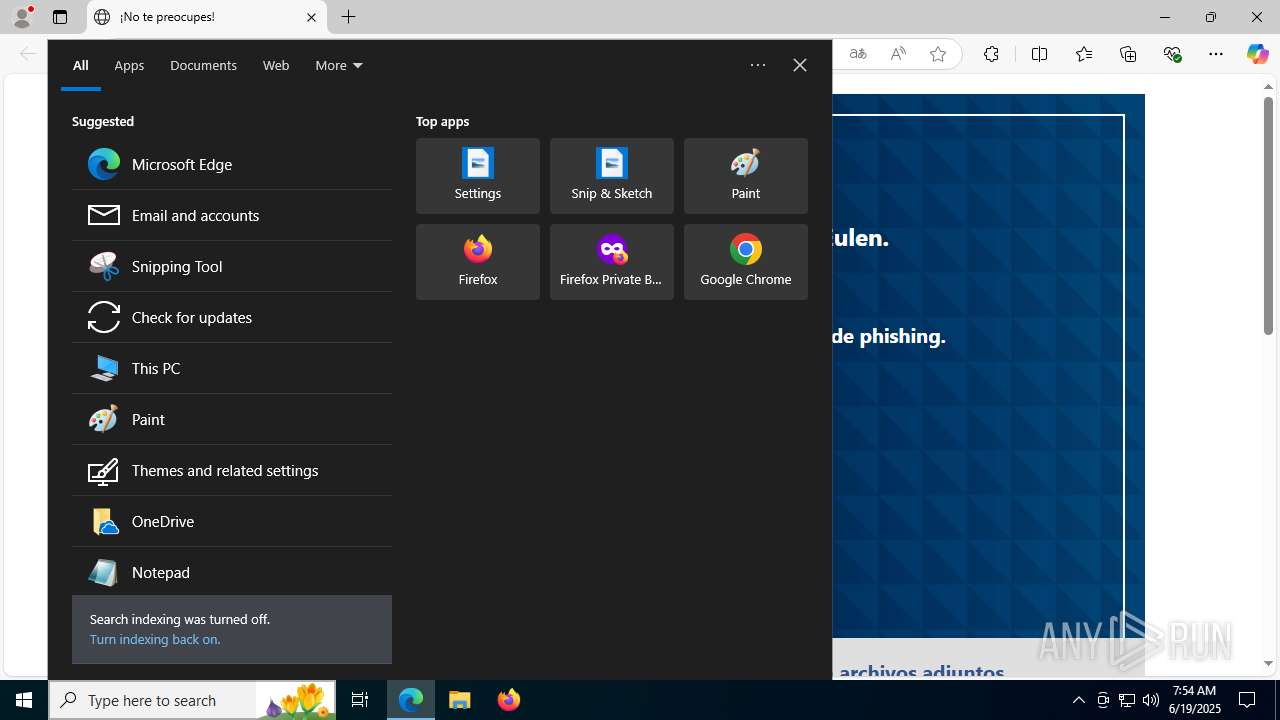Select Check for updates suggestion

click(232, 317)
